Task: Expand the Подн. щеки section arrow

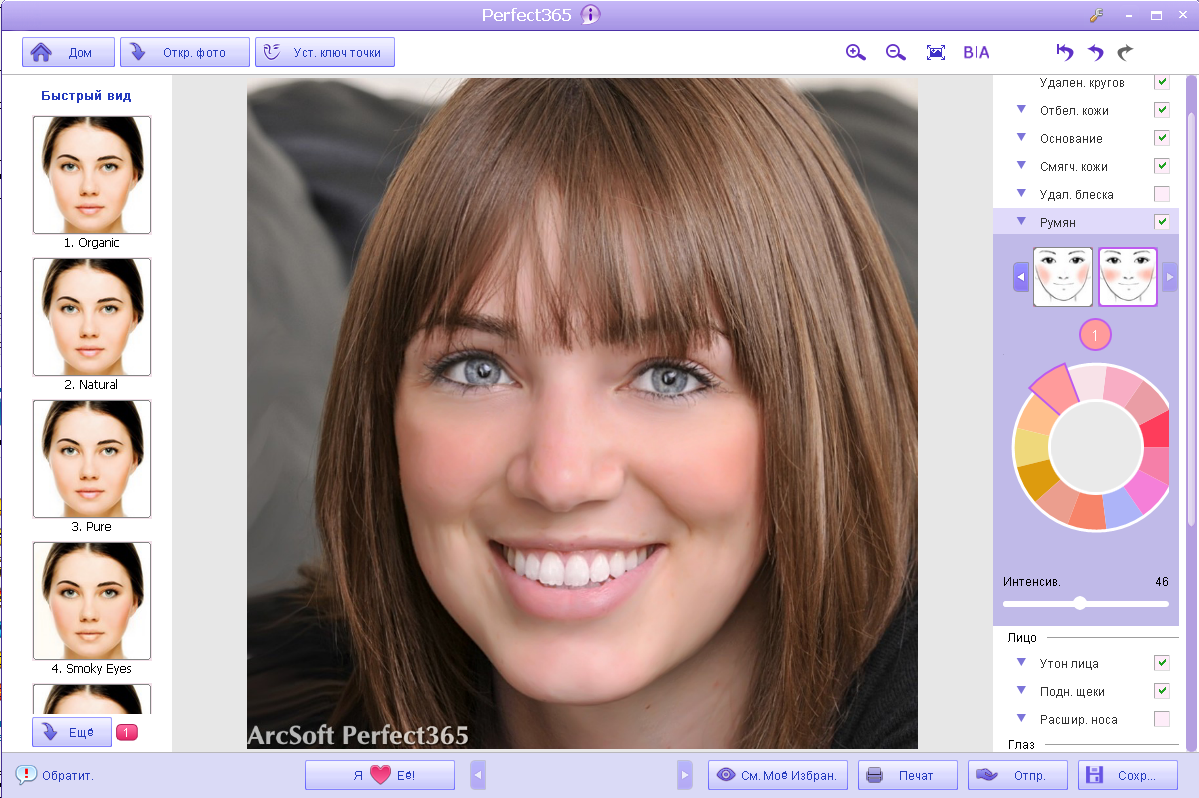Action: (1021, 690)
